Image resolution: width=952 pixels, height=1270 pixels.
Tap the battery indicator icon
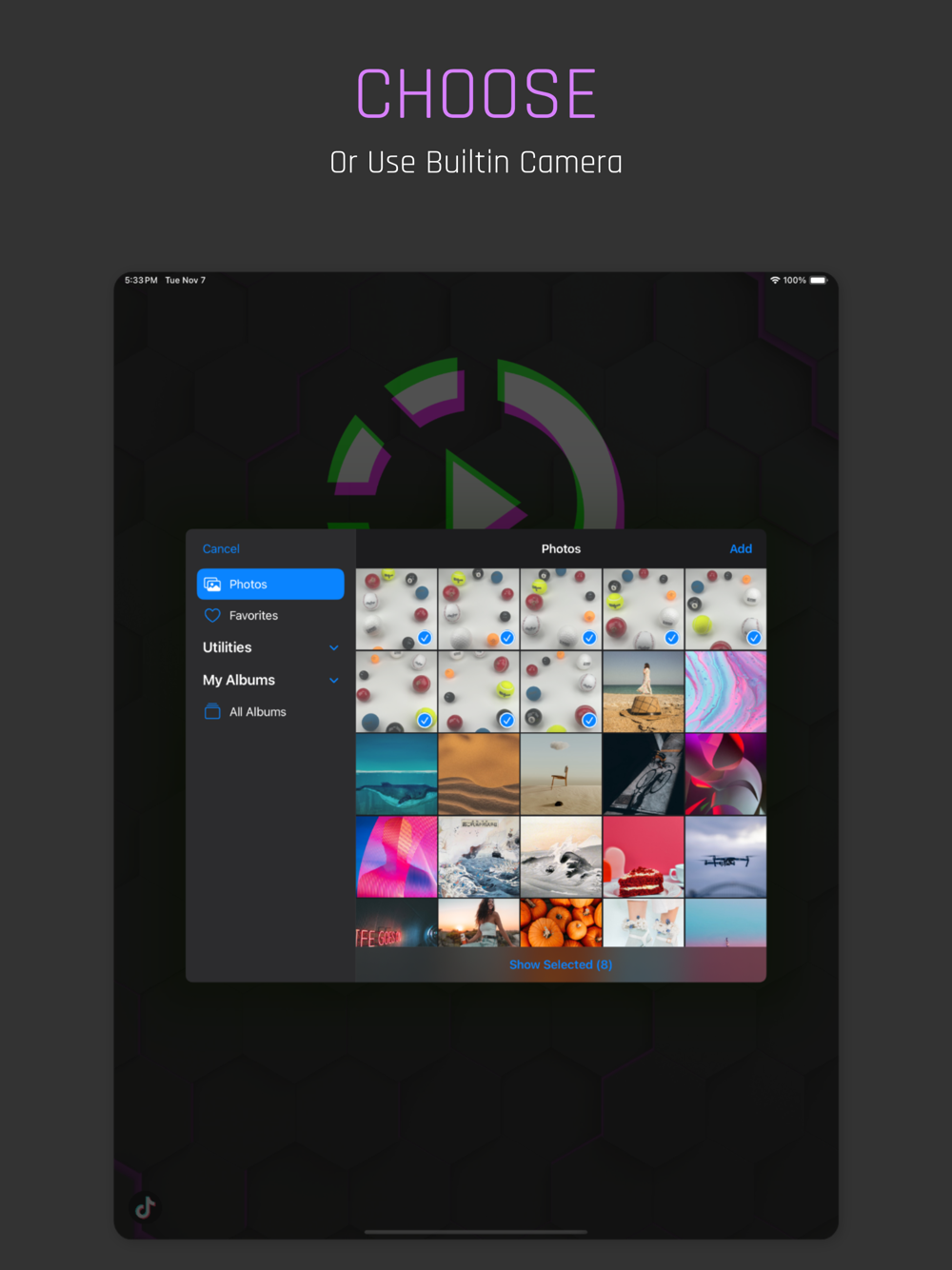click(x=819, y=280)
